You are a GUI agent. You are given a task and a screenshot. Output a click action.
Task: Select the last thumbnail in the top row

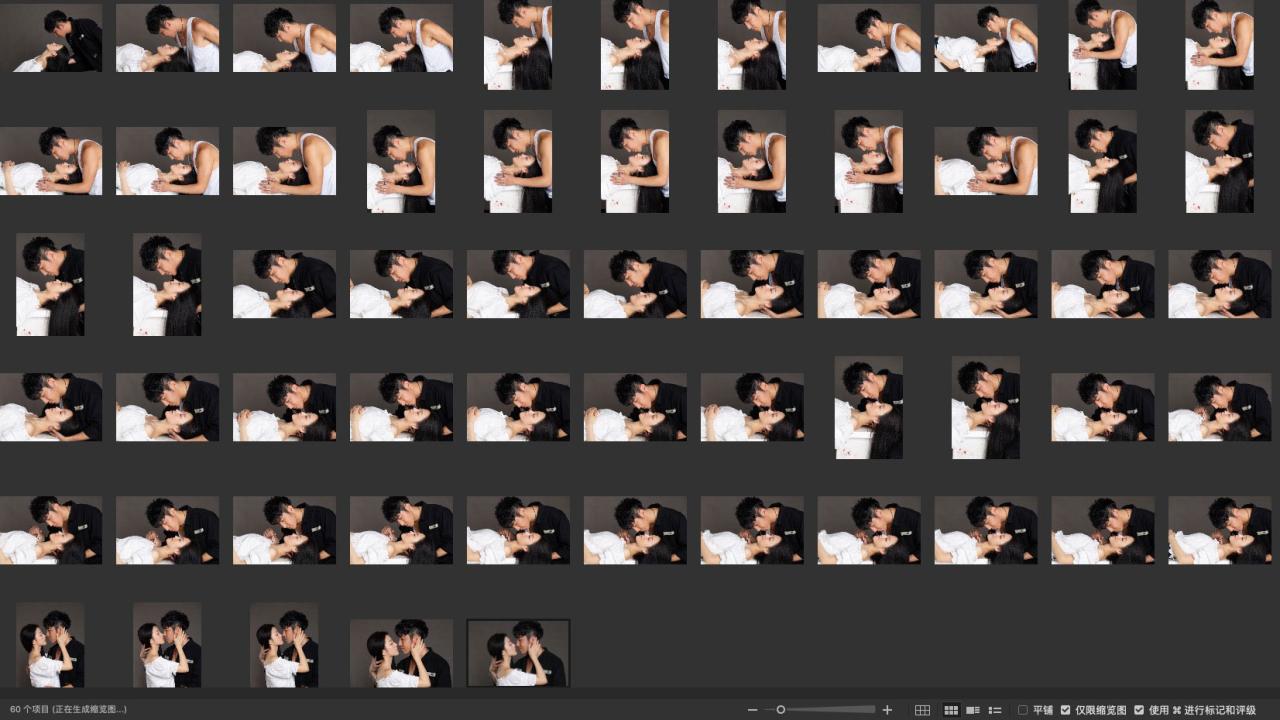point(1219,44)
